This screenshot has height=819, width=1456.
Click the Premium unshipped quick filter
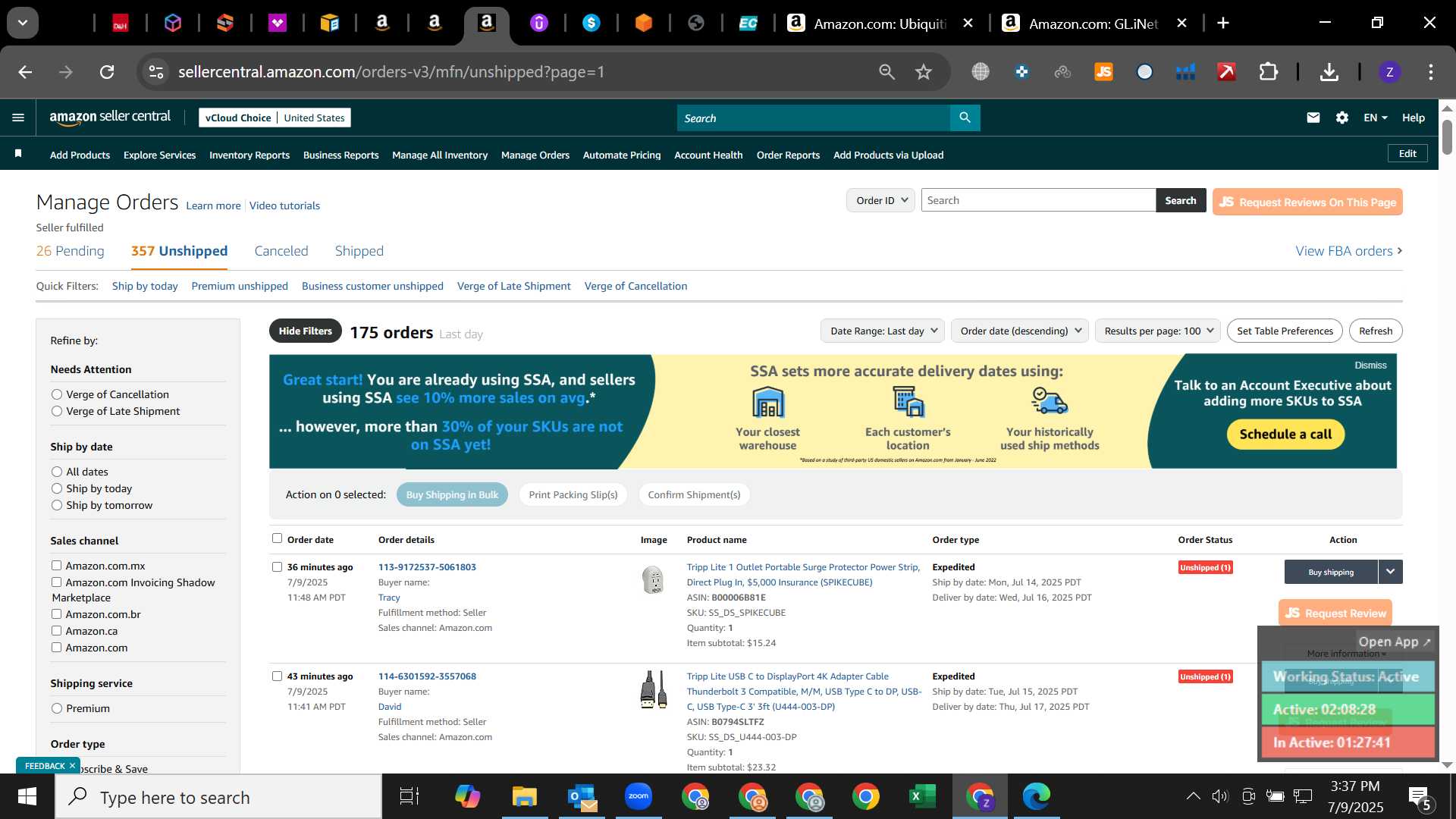(x=240, y=286)
